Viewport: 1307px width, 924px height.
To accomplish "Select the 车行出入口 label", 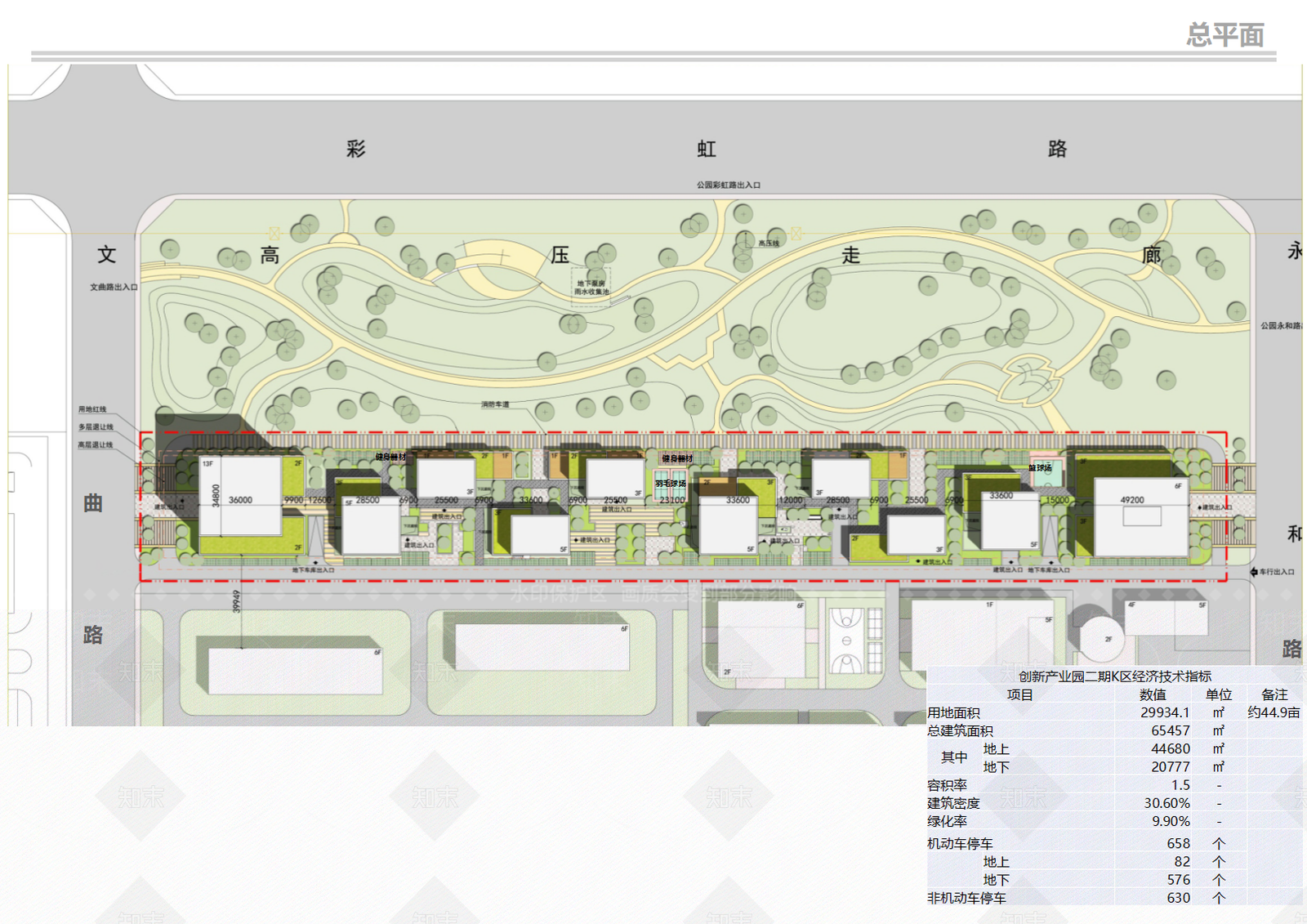I will coord(1277,572).
